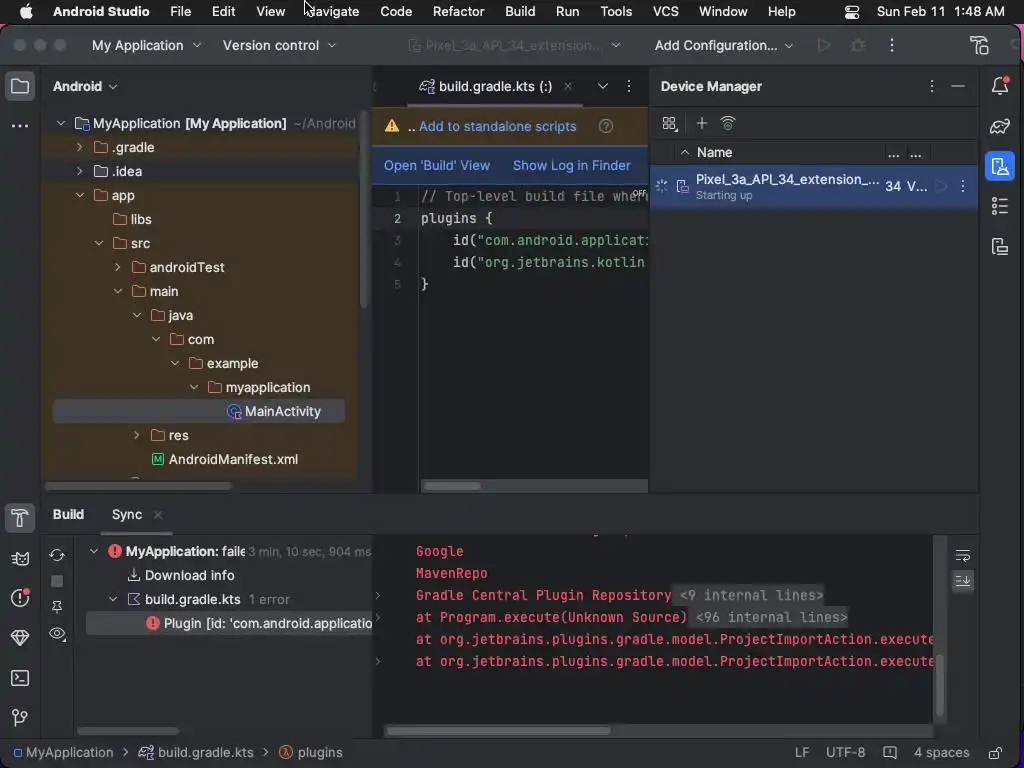Open the Android project view dropdown

pyautogui.click(x=85, y=86)
